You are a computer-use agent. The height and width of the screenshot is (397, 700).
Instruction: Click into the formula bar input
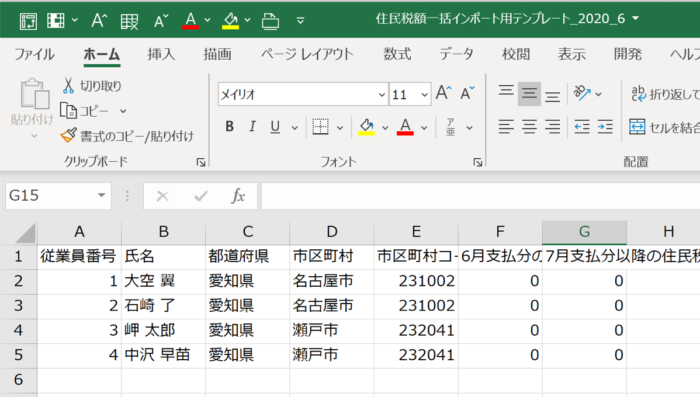point(480,196)
